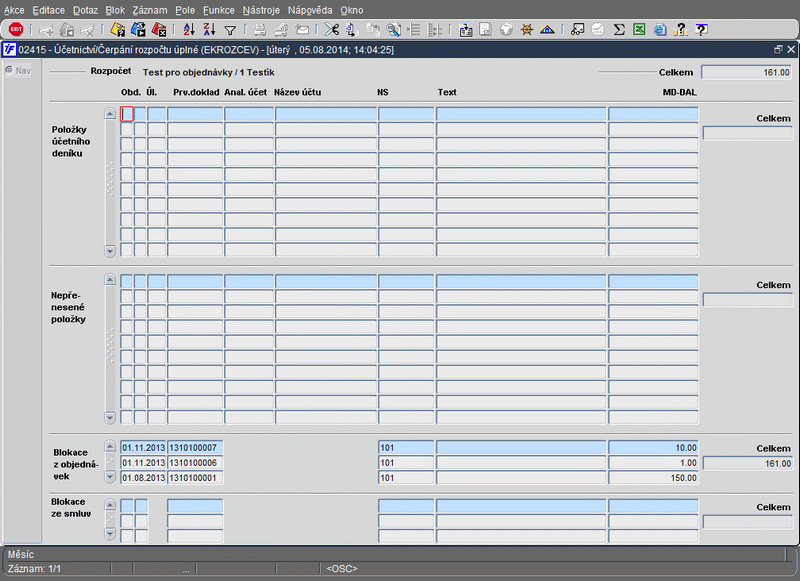
Task: Click the Enter Query icon with question mark
Action: [117, 30]
